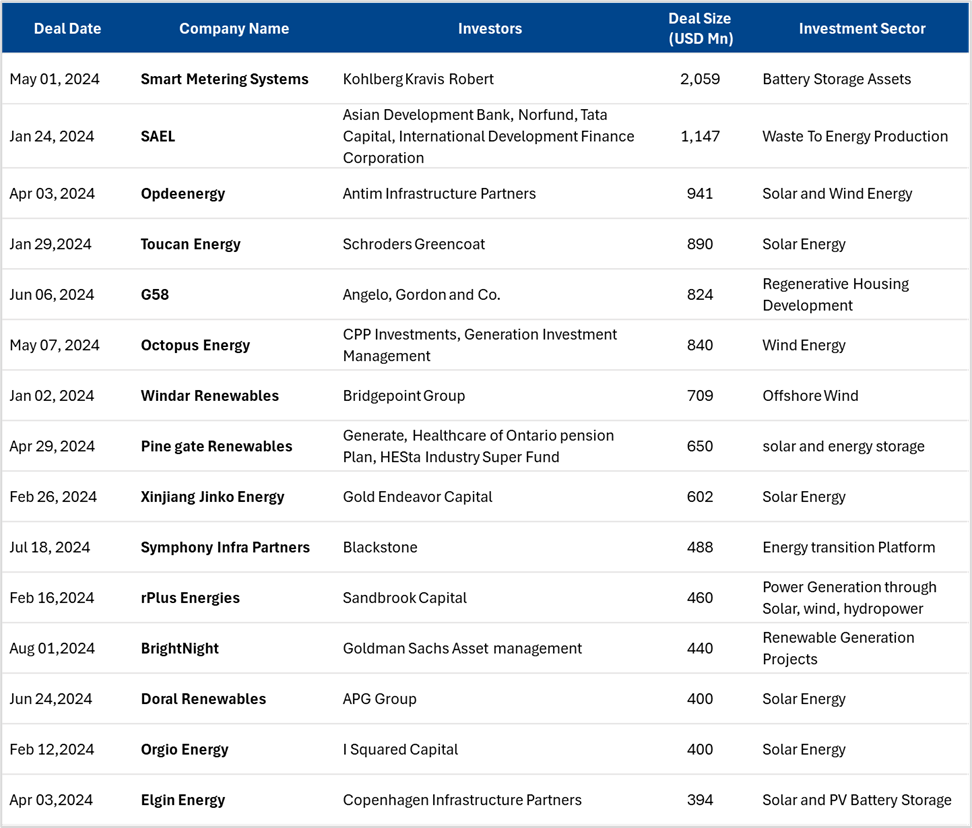Screen dimensions: 972x828
Task: Click sector "Energy transition Platform"
Action: (x=849, y=548)
